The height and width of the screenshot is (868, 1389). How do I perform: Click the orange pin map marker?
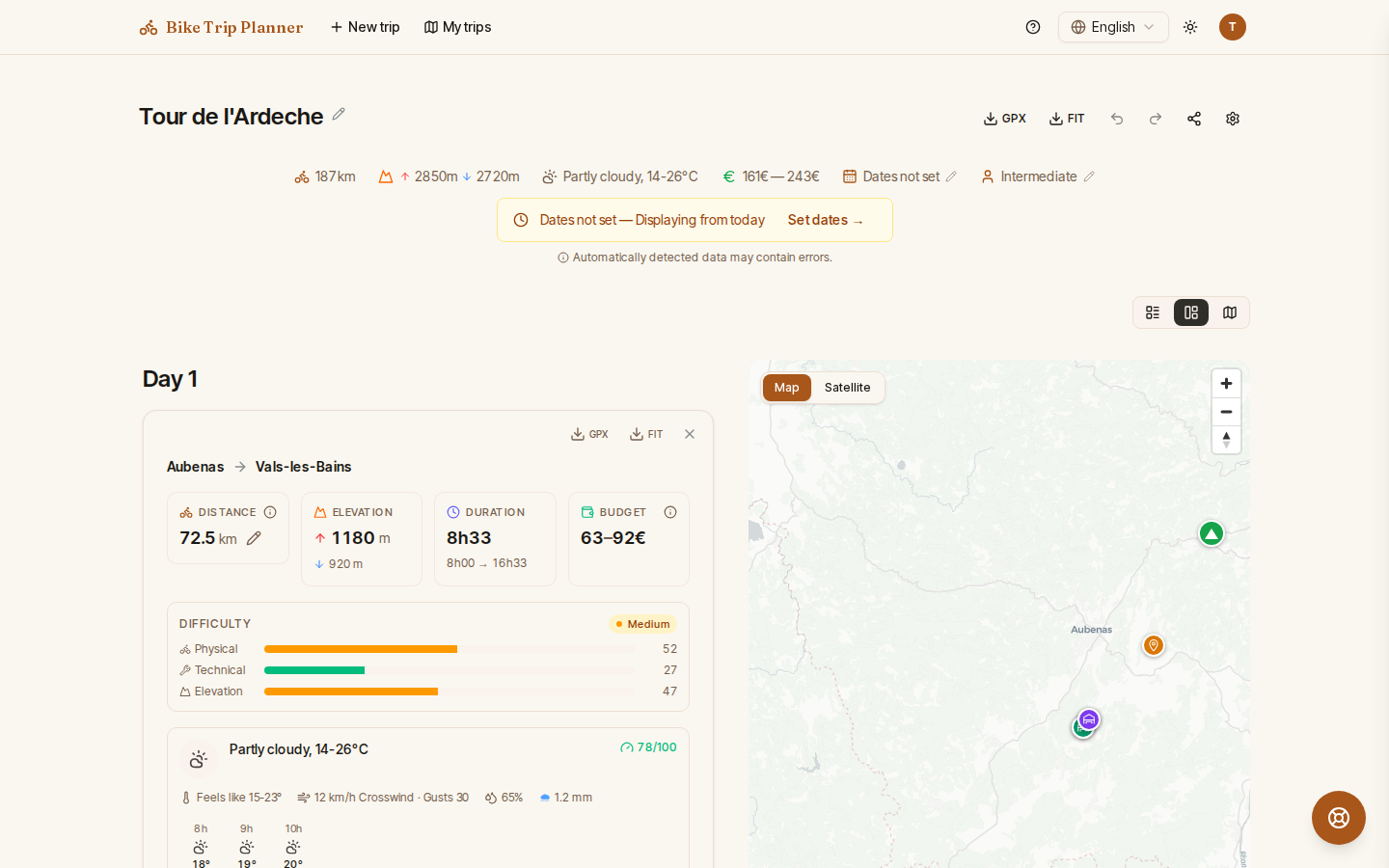pyautogui.click(x=1154, y=645)
